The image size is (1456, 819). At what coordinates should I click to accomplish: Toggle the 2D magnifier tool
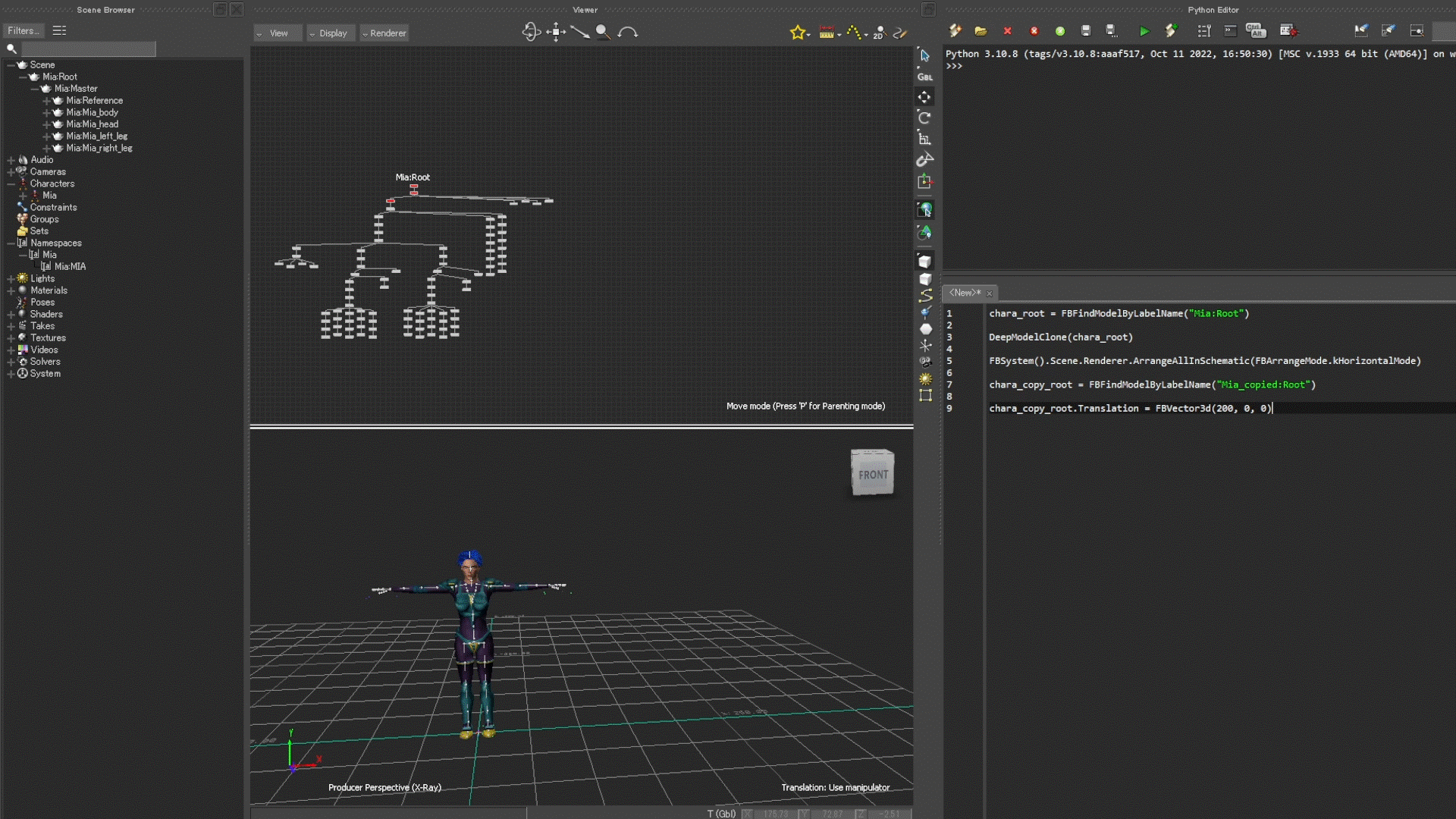879,32
